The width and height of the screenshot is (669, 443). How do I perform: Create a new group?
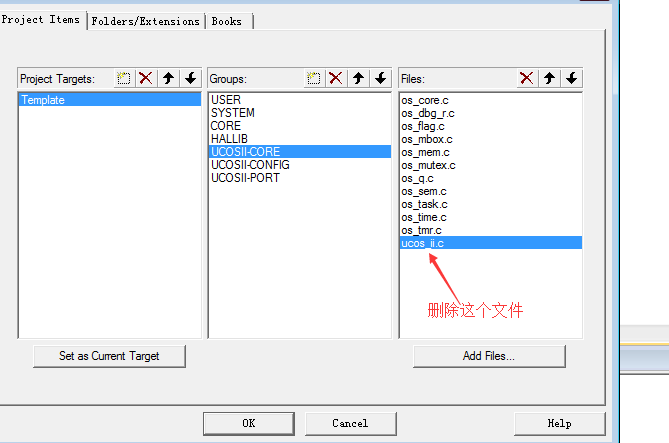point(314,79)
